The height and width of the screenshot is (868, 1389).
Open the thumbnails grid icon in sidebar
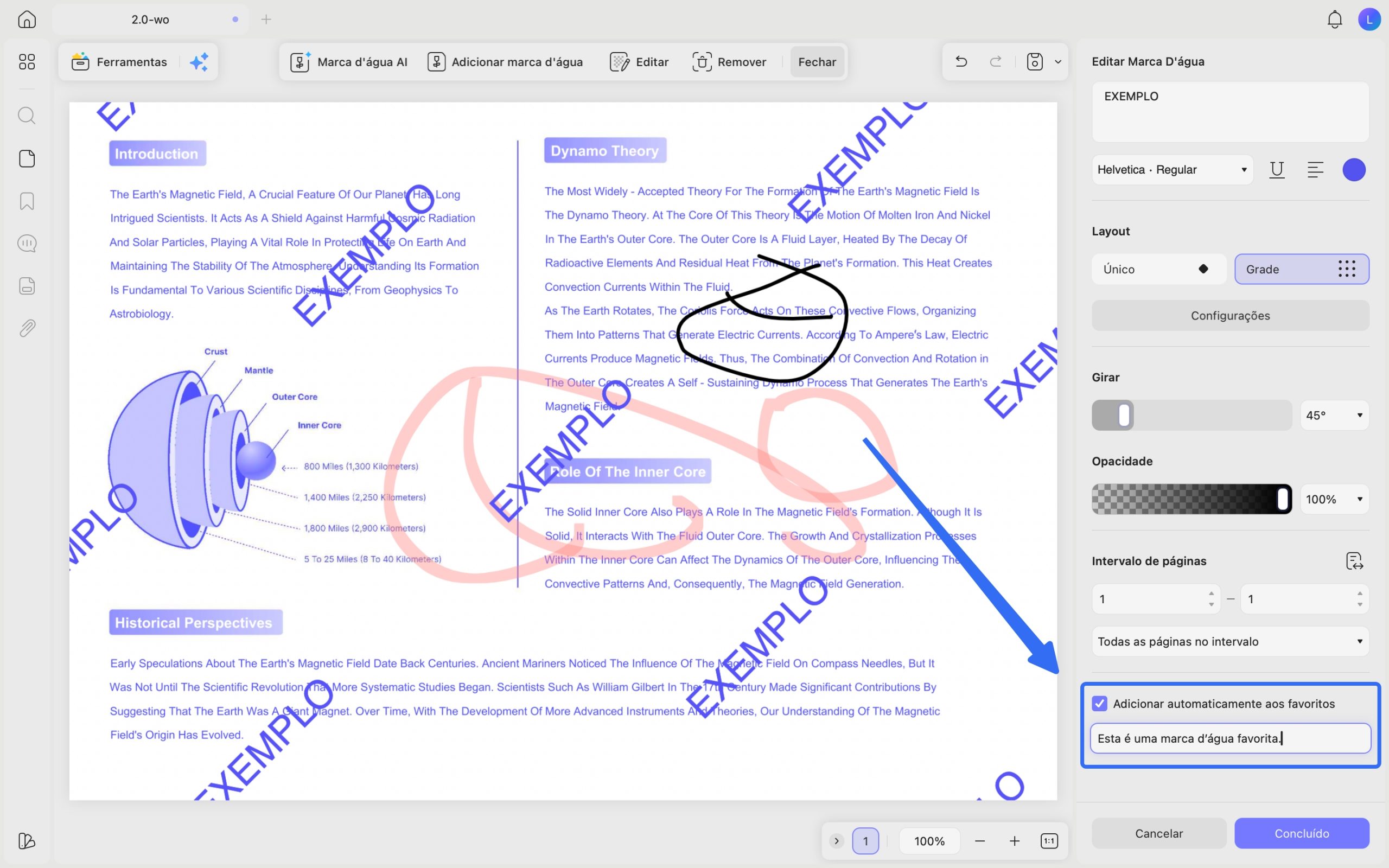coord(27,61)
